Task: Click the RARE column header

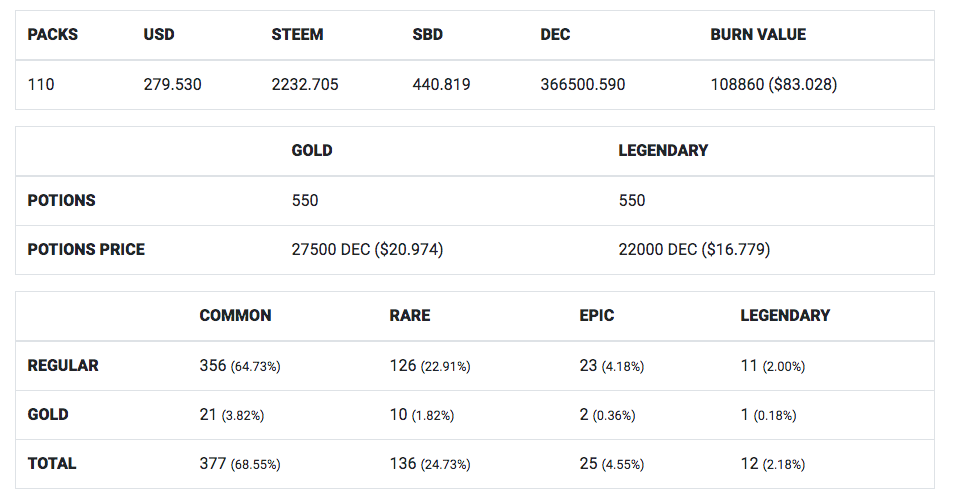Action: 410,316
